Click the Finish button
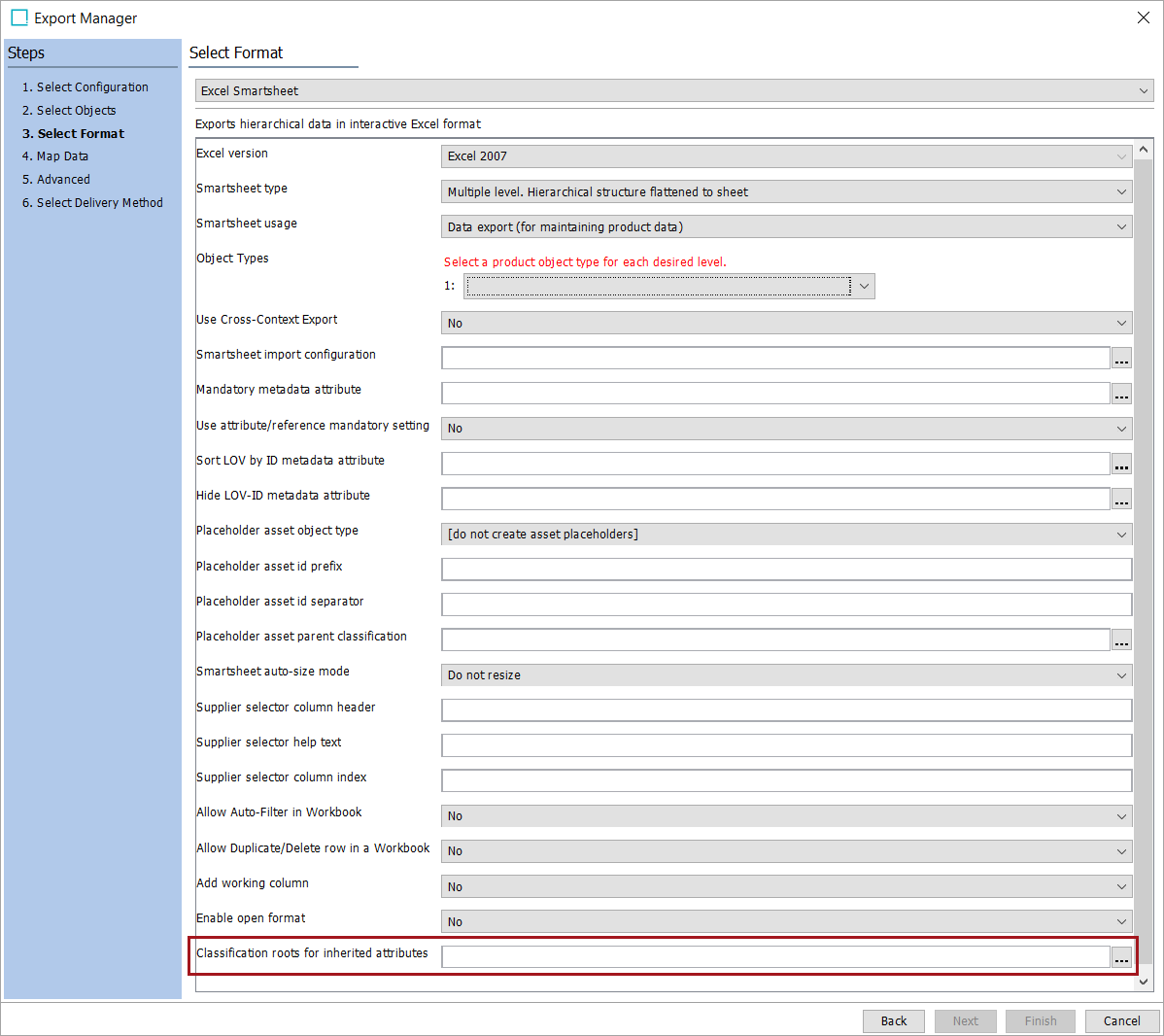 pos(1041,1021)
